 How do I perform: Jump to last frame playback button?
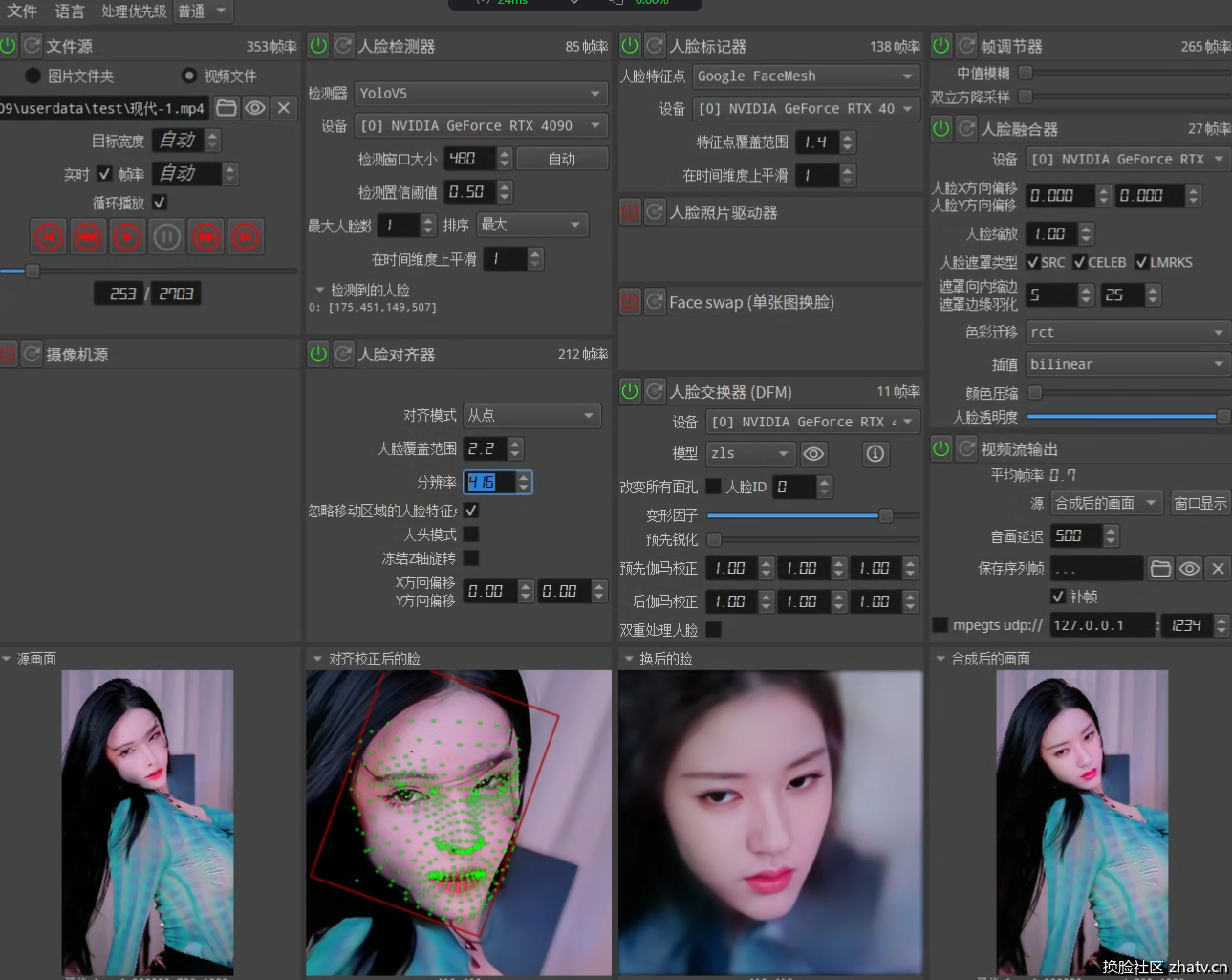click(x=245, y=236)
